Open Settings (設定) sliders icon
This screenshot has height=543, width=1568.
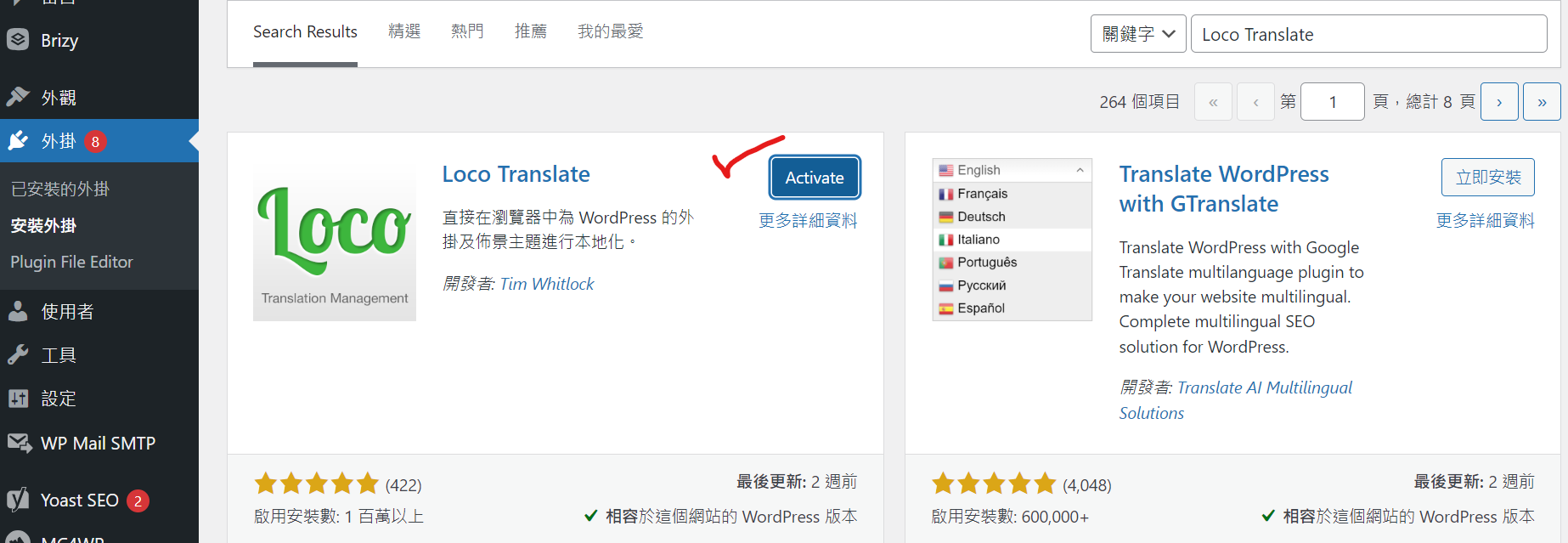point(18,398)
